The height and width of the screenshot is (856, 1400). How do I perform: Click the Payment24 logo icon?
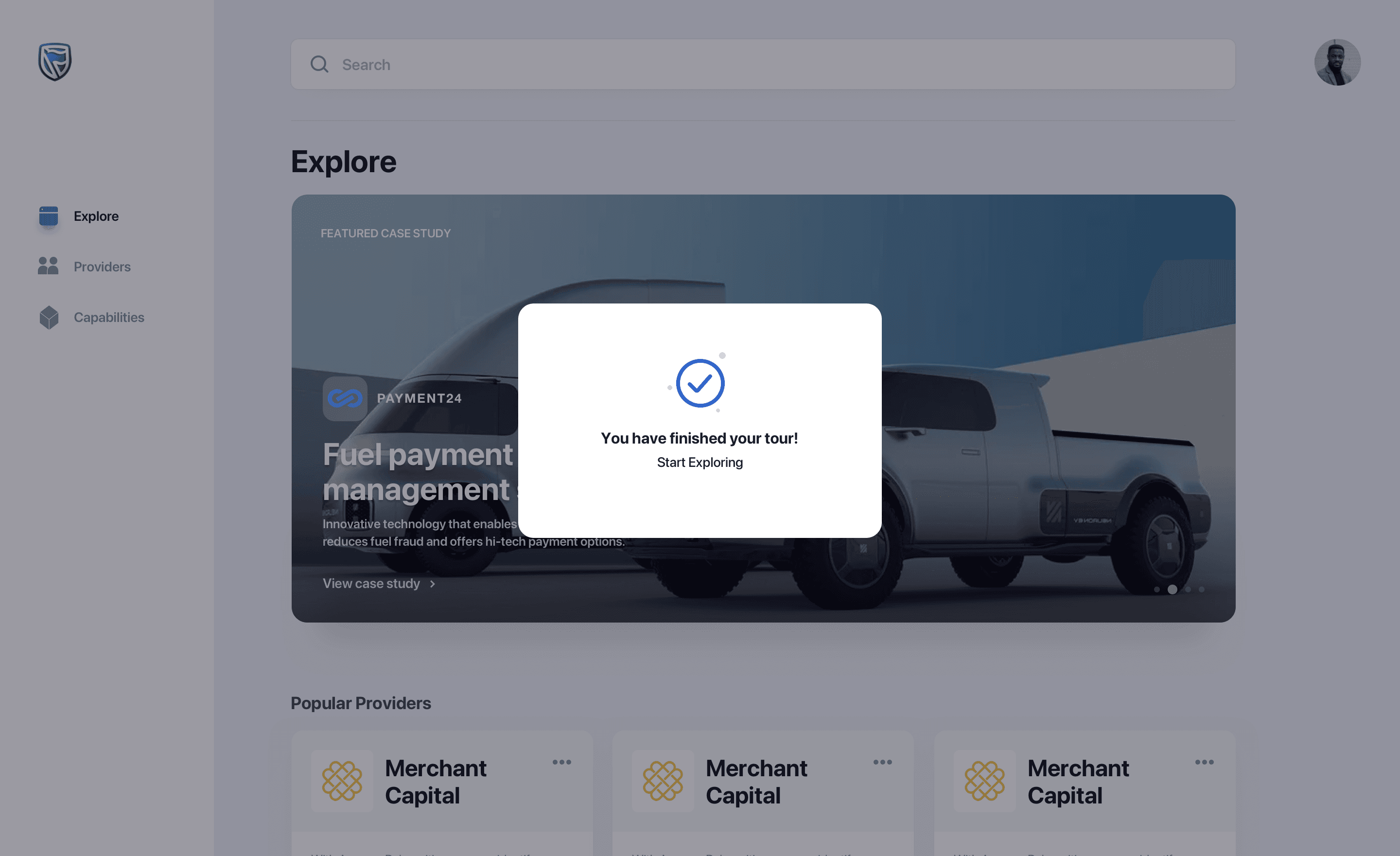pyautogui.click(x=345, y=398)
